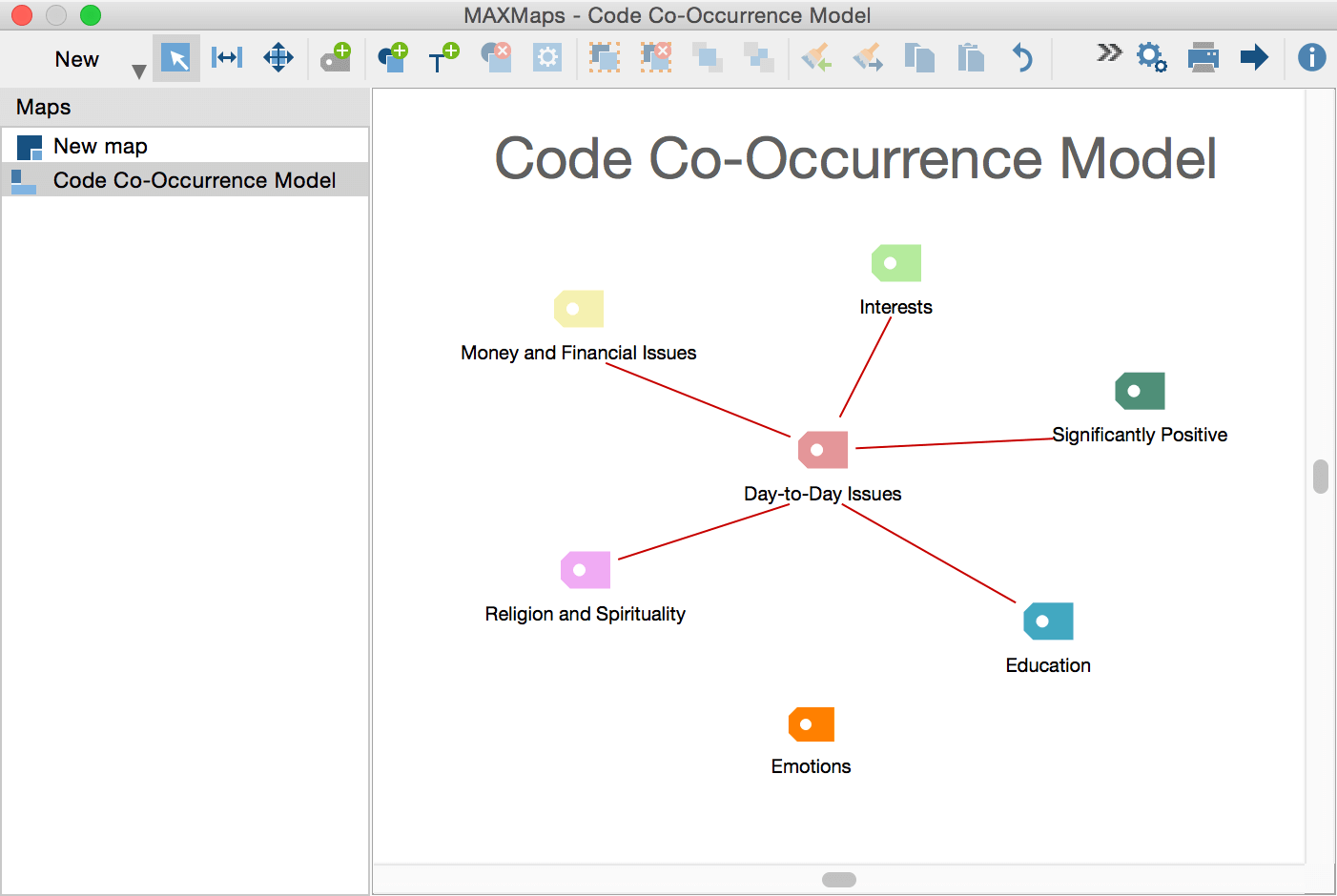Click the paste clipboard icon

pos(971,57)
